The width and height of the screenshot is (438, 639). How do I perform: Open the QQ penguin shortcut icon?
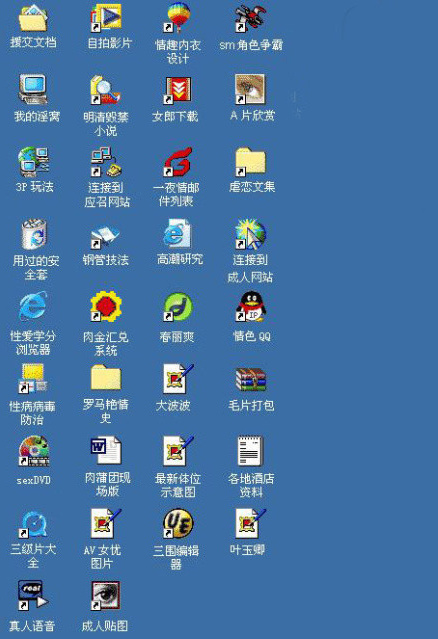[x=251, y=306]
